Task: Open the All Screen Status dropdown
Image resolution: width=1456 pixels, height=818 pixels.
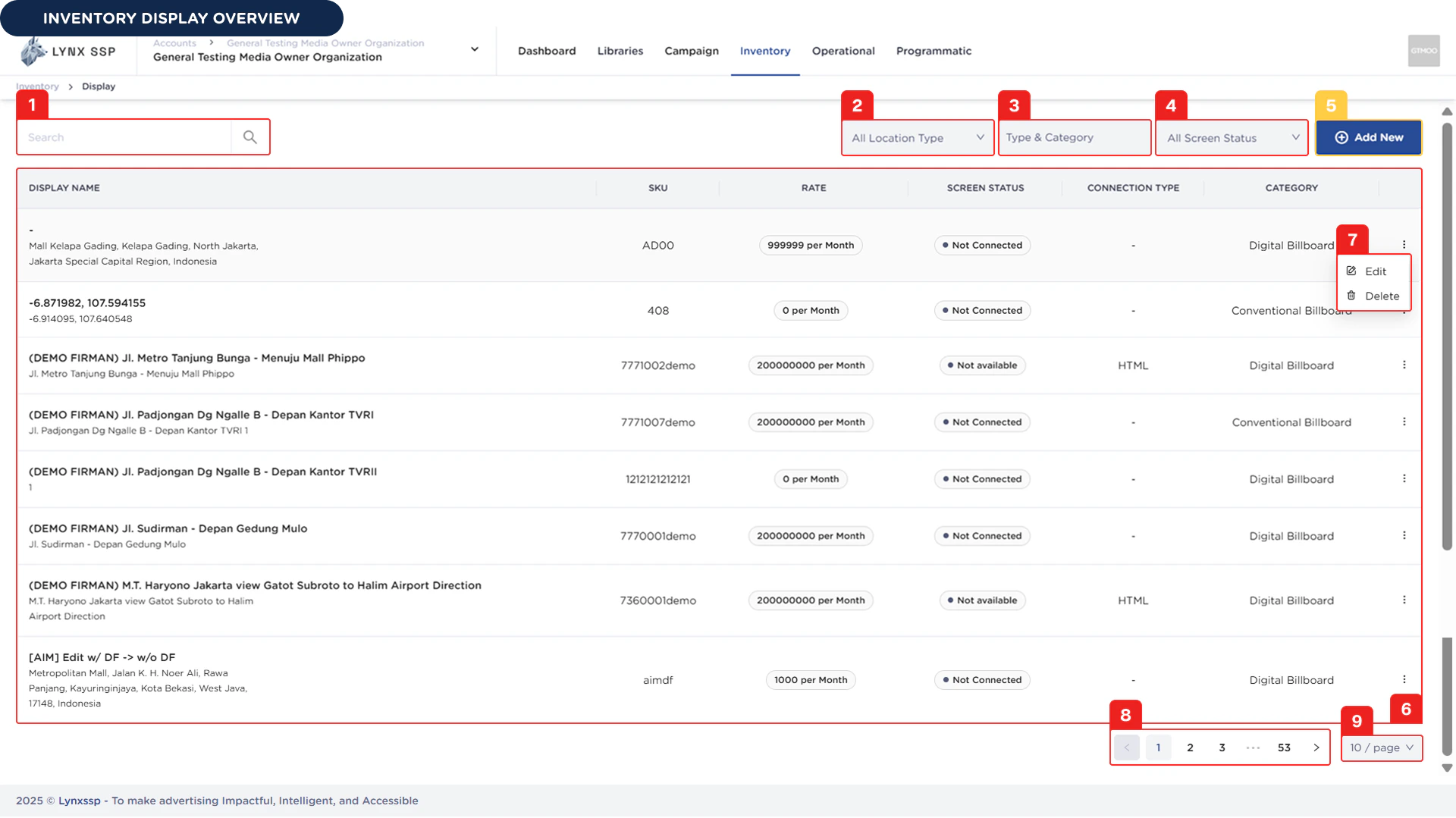Action: pos(1232,138)
